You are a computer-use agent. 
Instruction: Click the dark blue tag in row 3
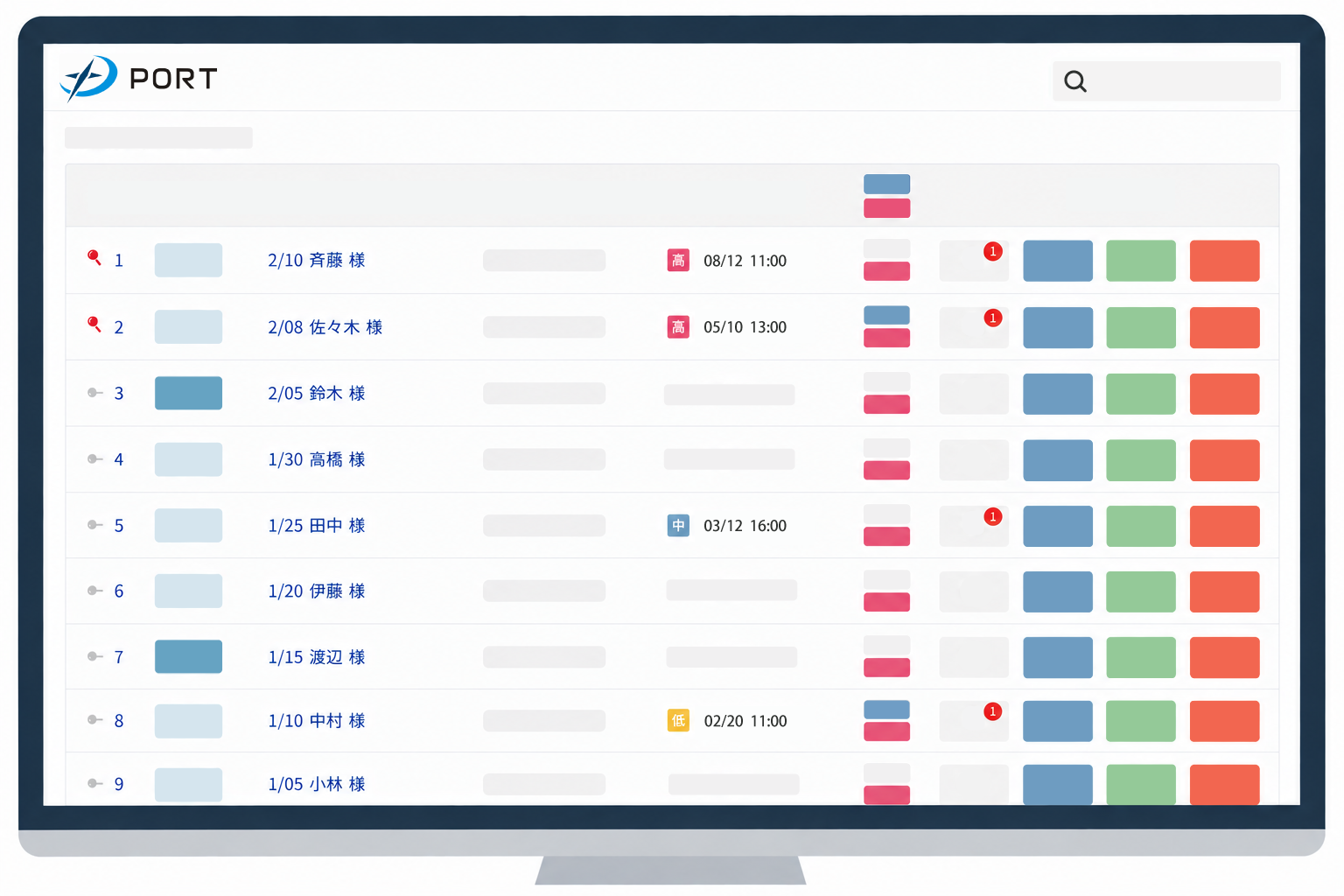[188, 393]
